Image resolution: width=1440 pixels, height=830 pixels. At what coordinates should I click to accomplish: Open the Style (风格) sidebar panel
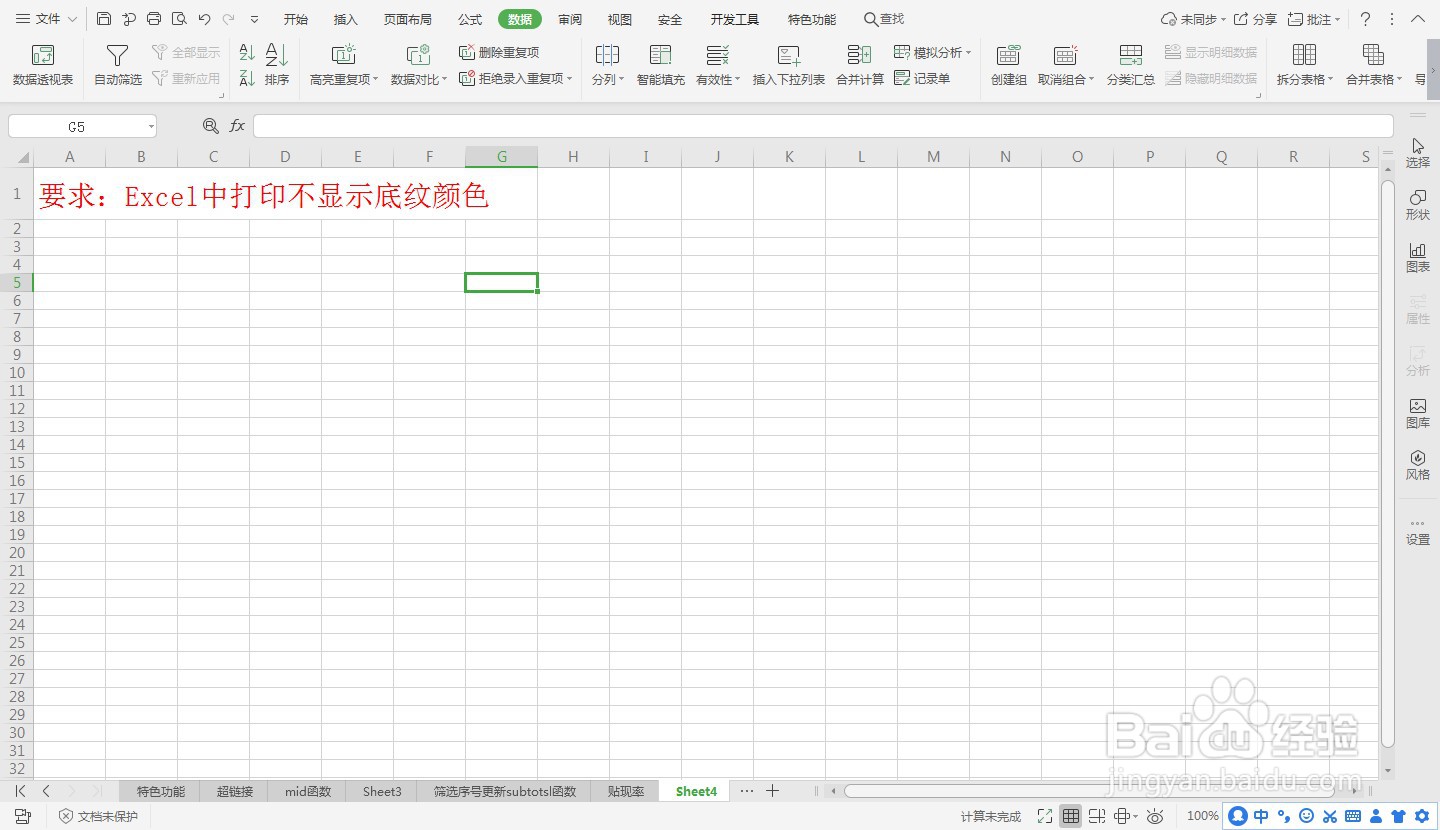click(x=1418, y=465)
